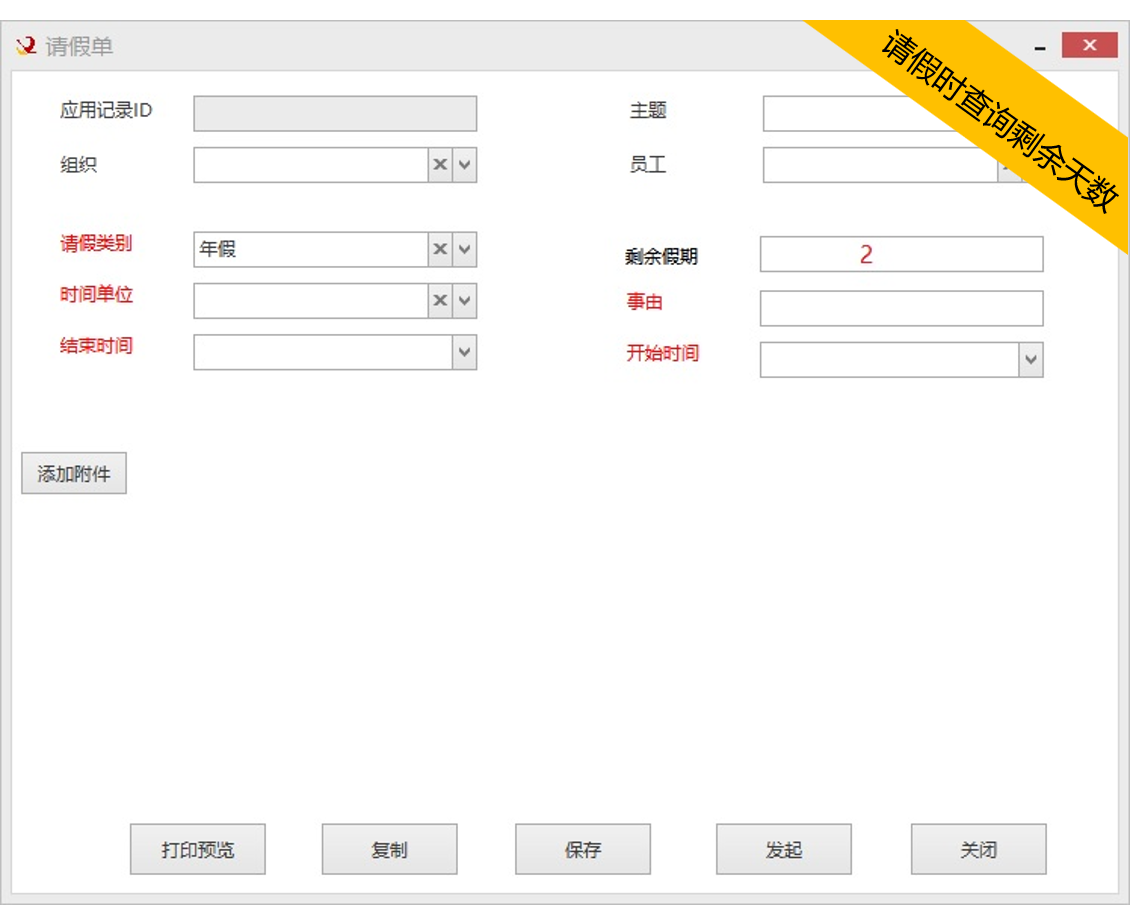Clear the 时间单位 field with X icon
This screenshot has width=1148, height=905.
[x=440, y=301]
